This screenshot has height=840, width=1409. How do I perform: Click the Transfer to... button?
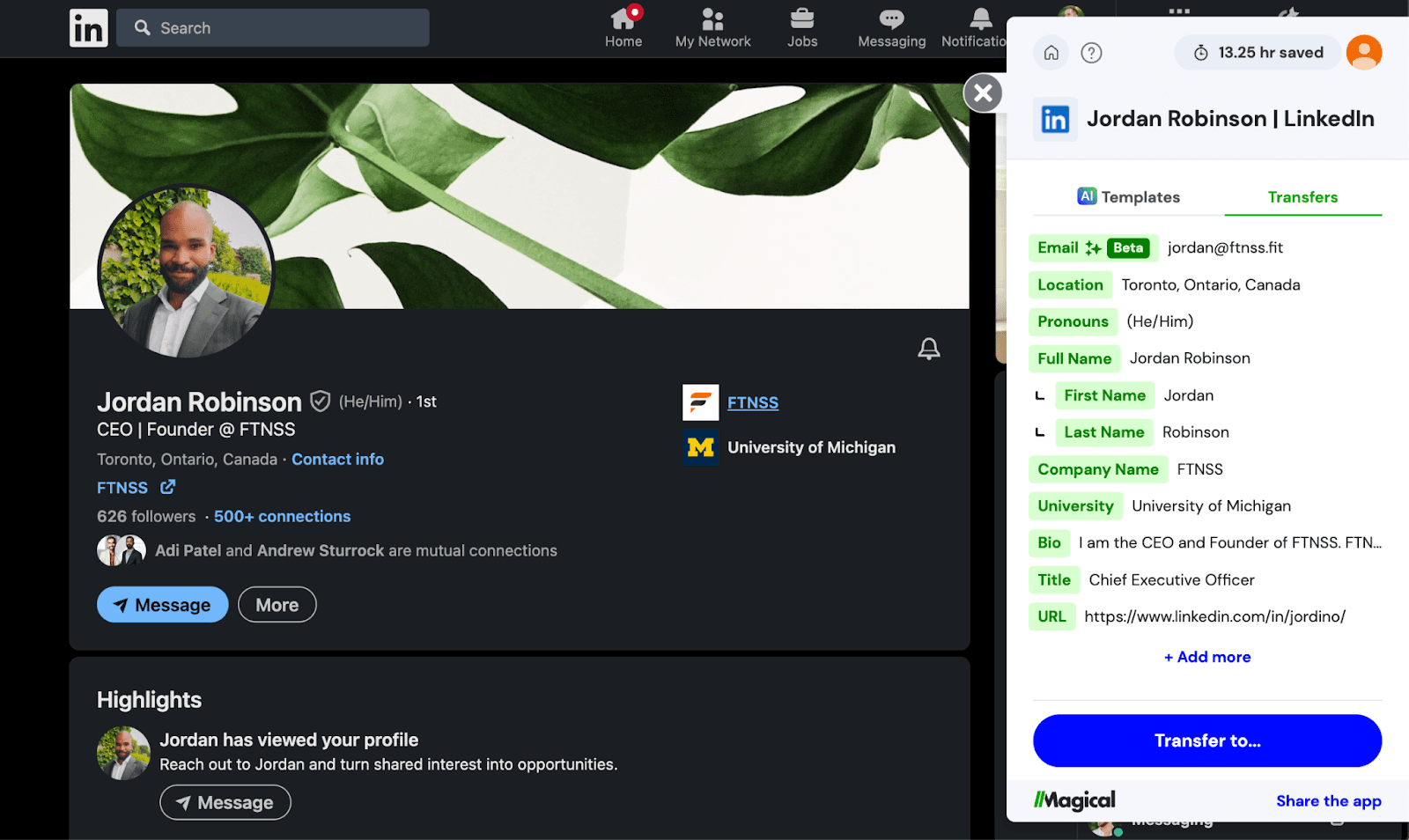1207,741
